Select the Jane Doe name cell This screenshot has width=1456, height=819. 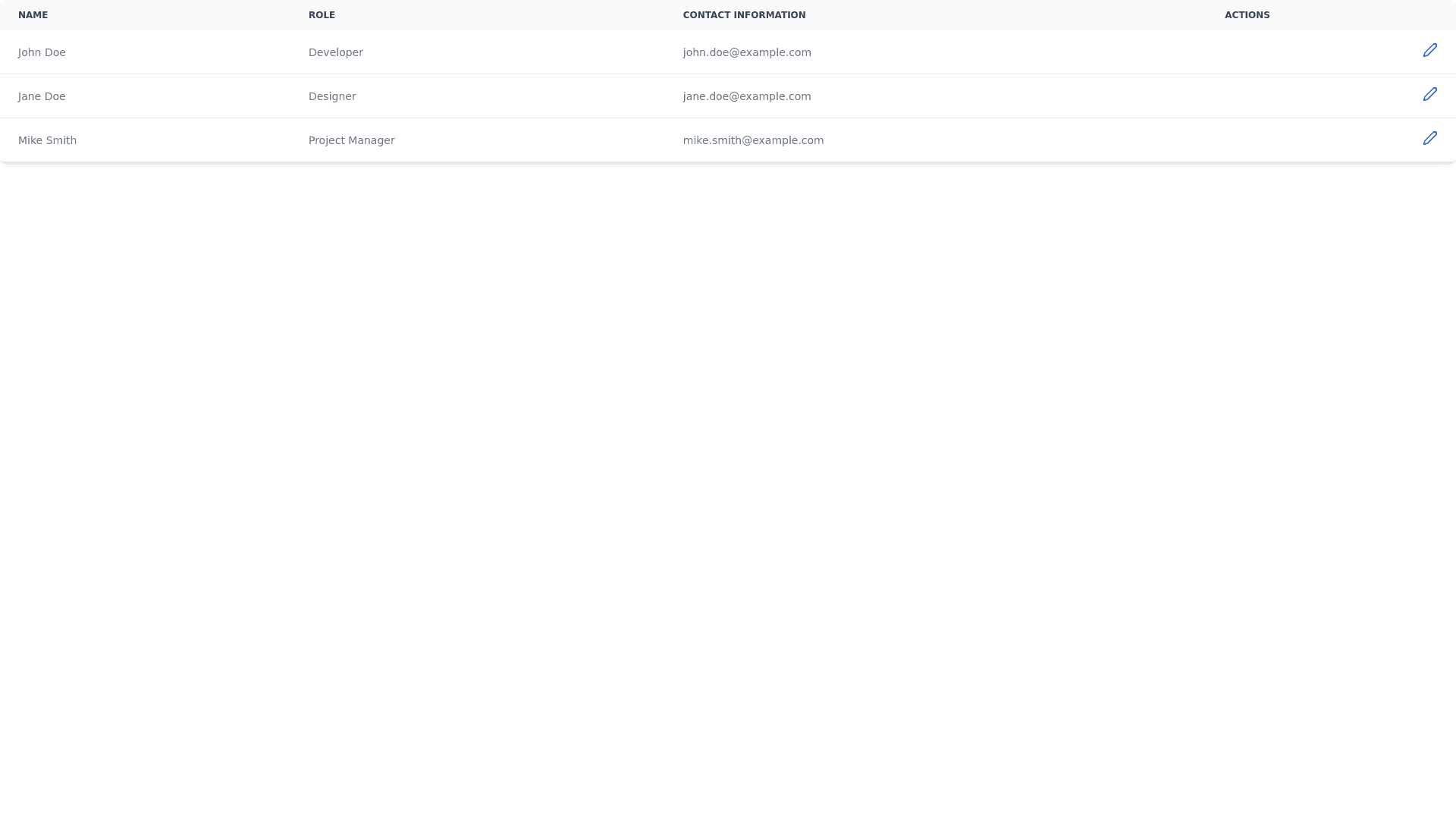tap(42, 96)
